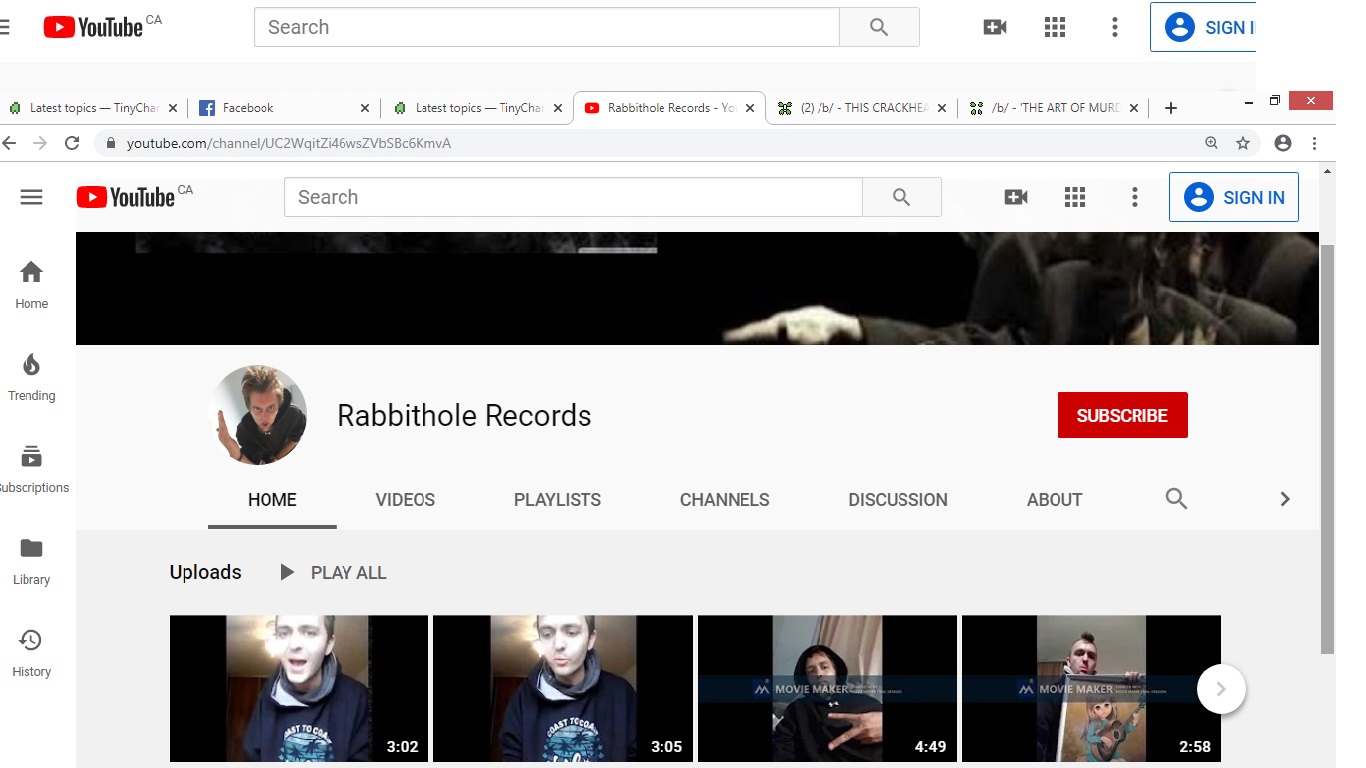Open watch History in sidebar
Viewport: 1366px width, 768px height.
(x=31, y=653)
